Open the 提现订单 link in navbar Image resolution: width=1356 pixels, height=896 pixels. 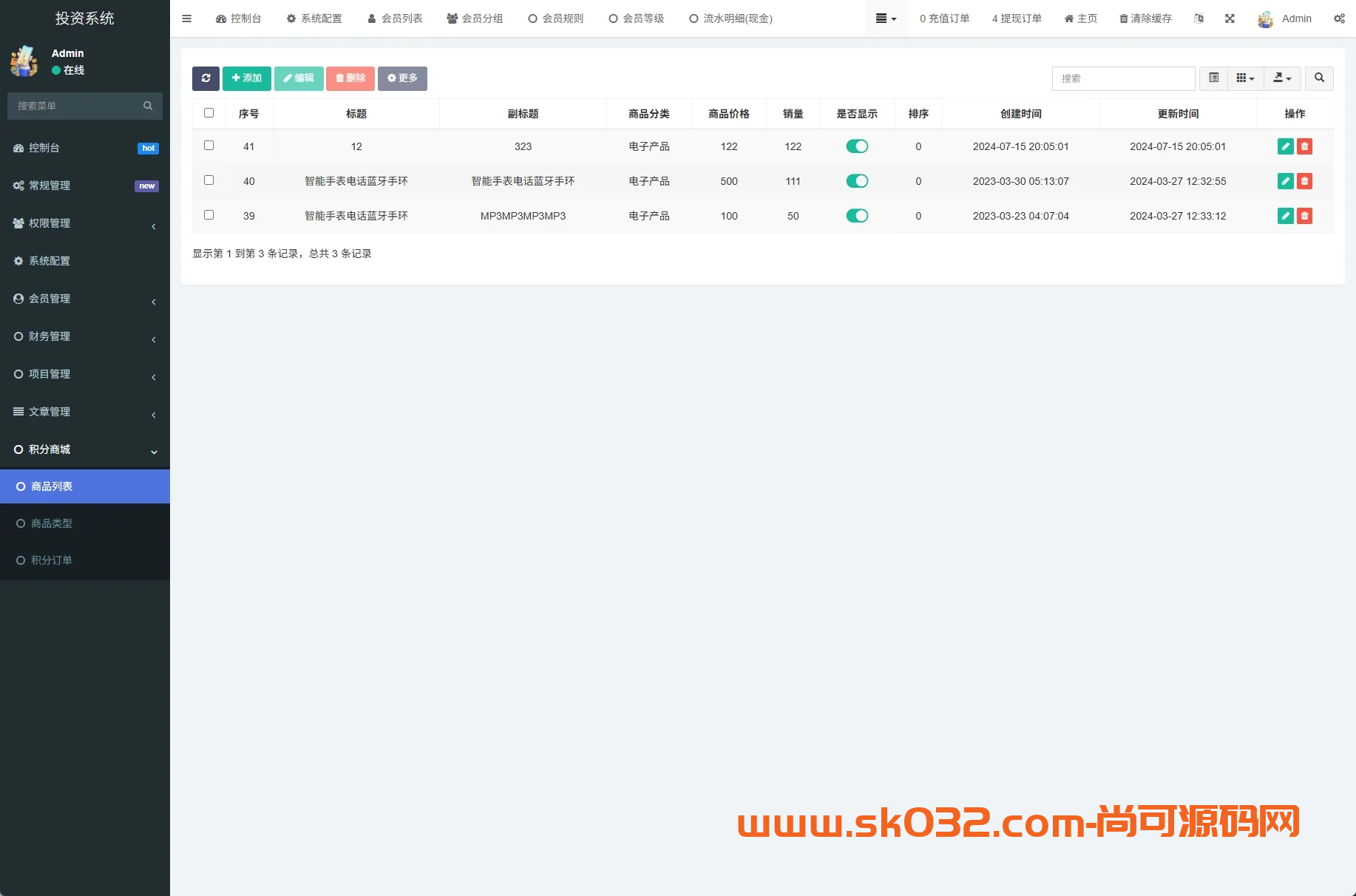[x=1017, y=18]
